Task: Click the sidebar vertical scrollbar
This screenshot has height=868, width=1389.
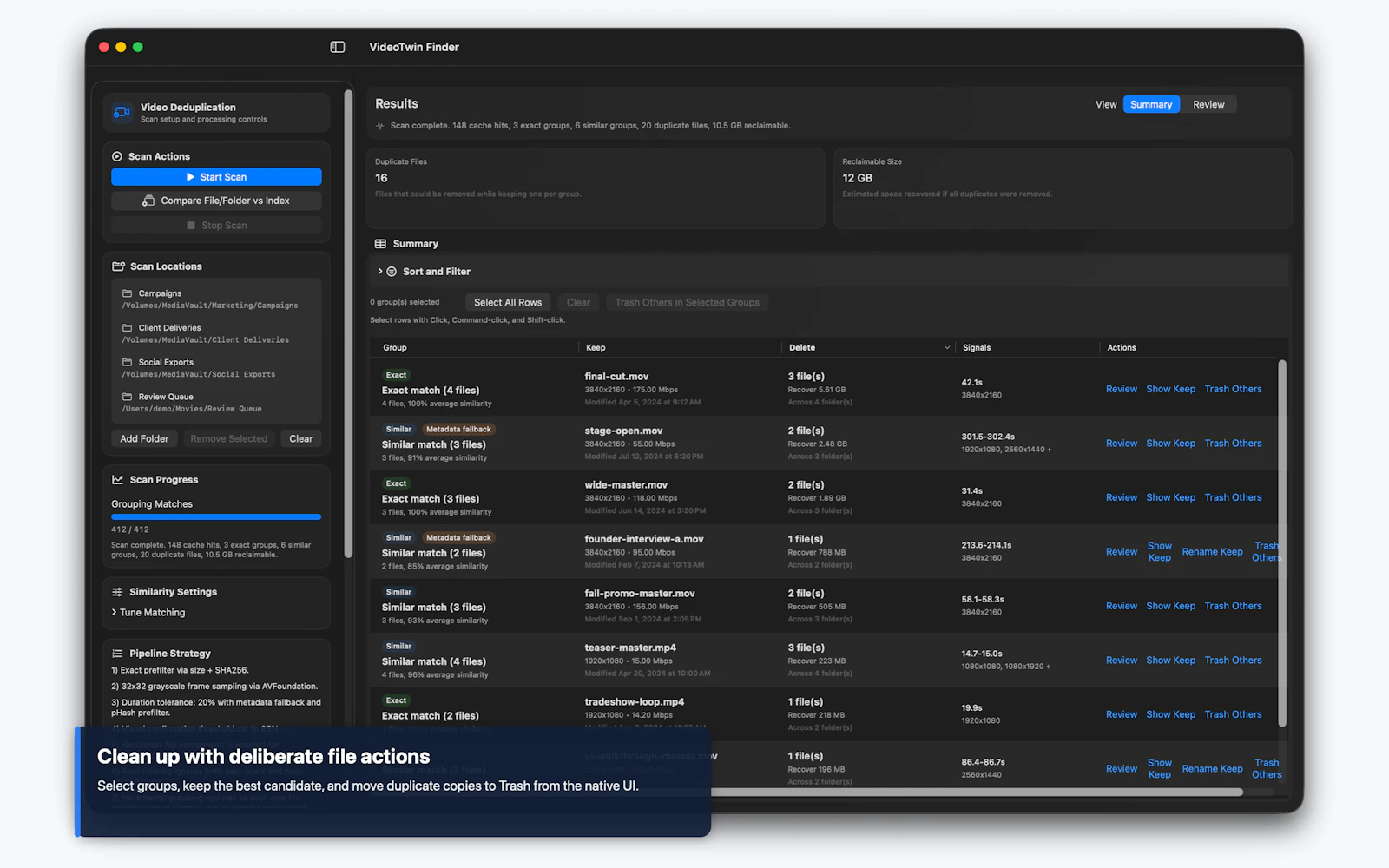Action: coord(348,323)
